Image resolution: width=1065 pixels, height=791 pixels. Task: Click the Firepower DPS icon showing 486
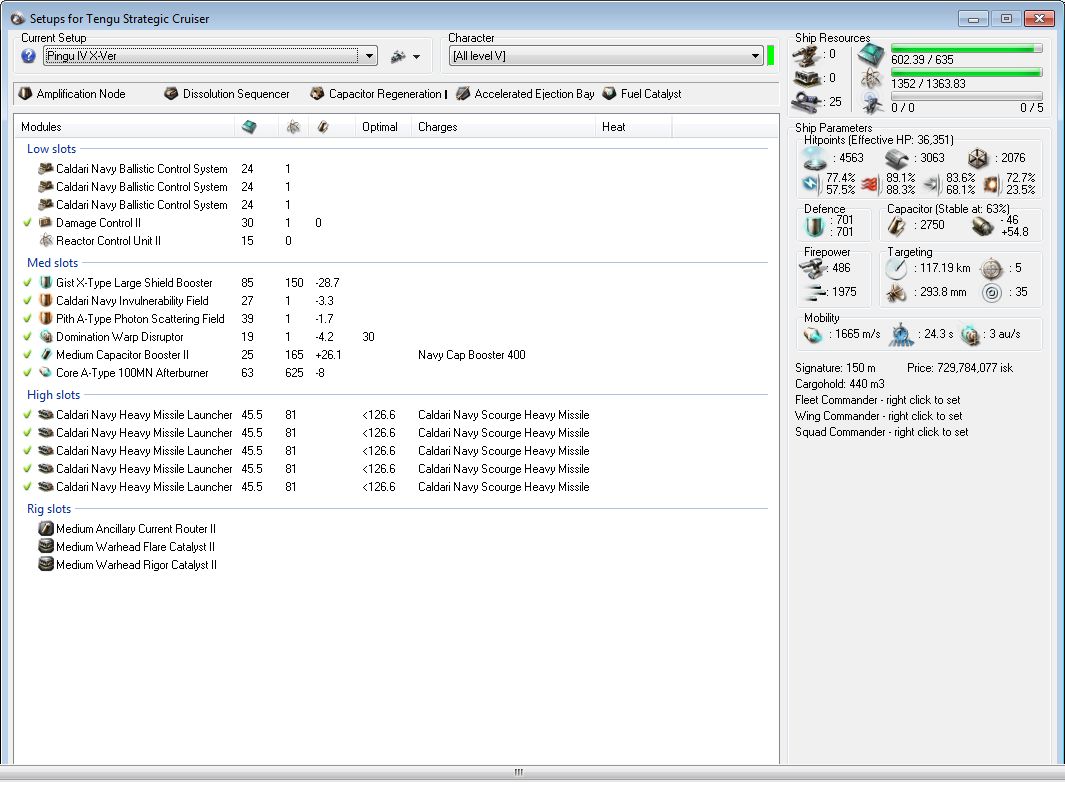[812, 268]
